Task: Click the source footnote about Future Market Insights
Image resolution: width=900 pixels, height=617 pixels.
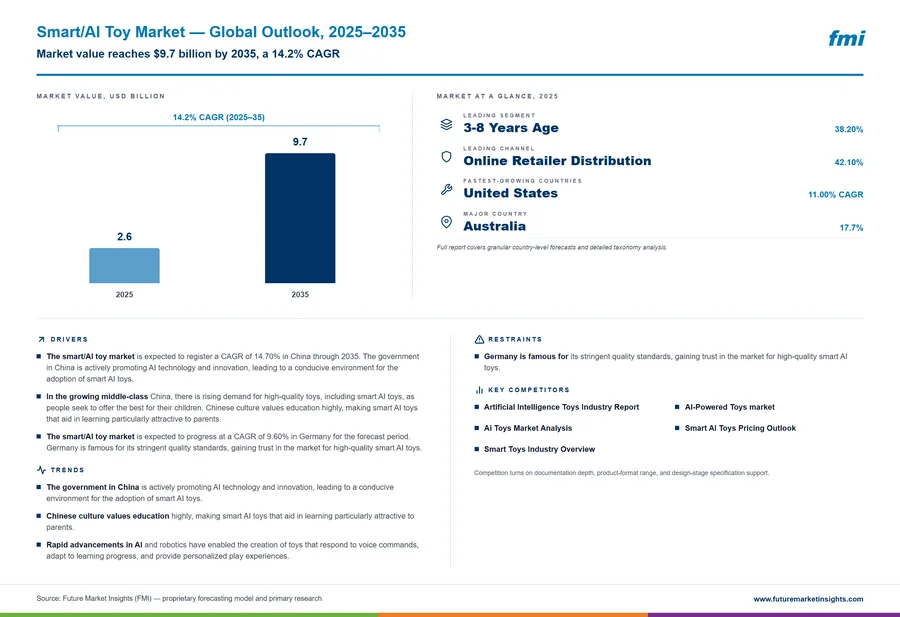Action: [179, 599]
